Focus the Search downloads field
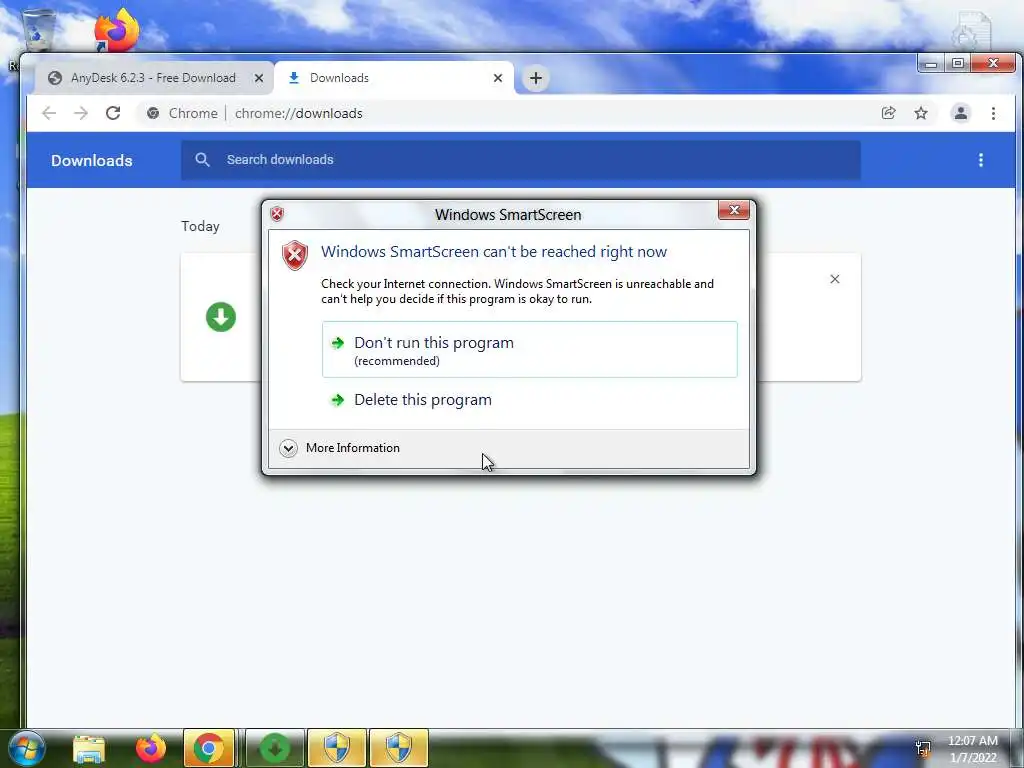Screen dimensions: 1024x768 (520, 160)
